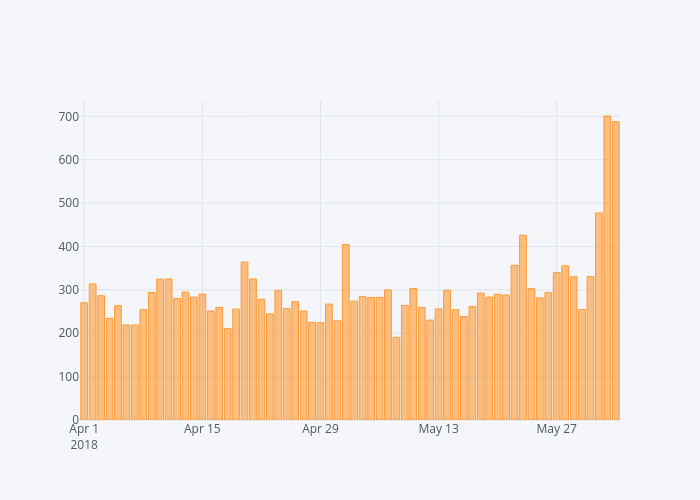The image size is (700, 500).
Task: Click the 700 y-axis tick label
Action: click(68, 117)
